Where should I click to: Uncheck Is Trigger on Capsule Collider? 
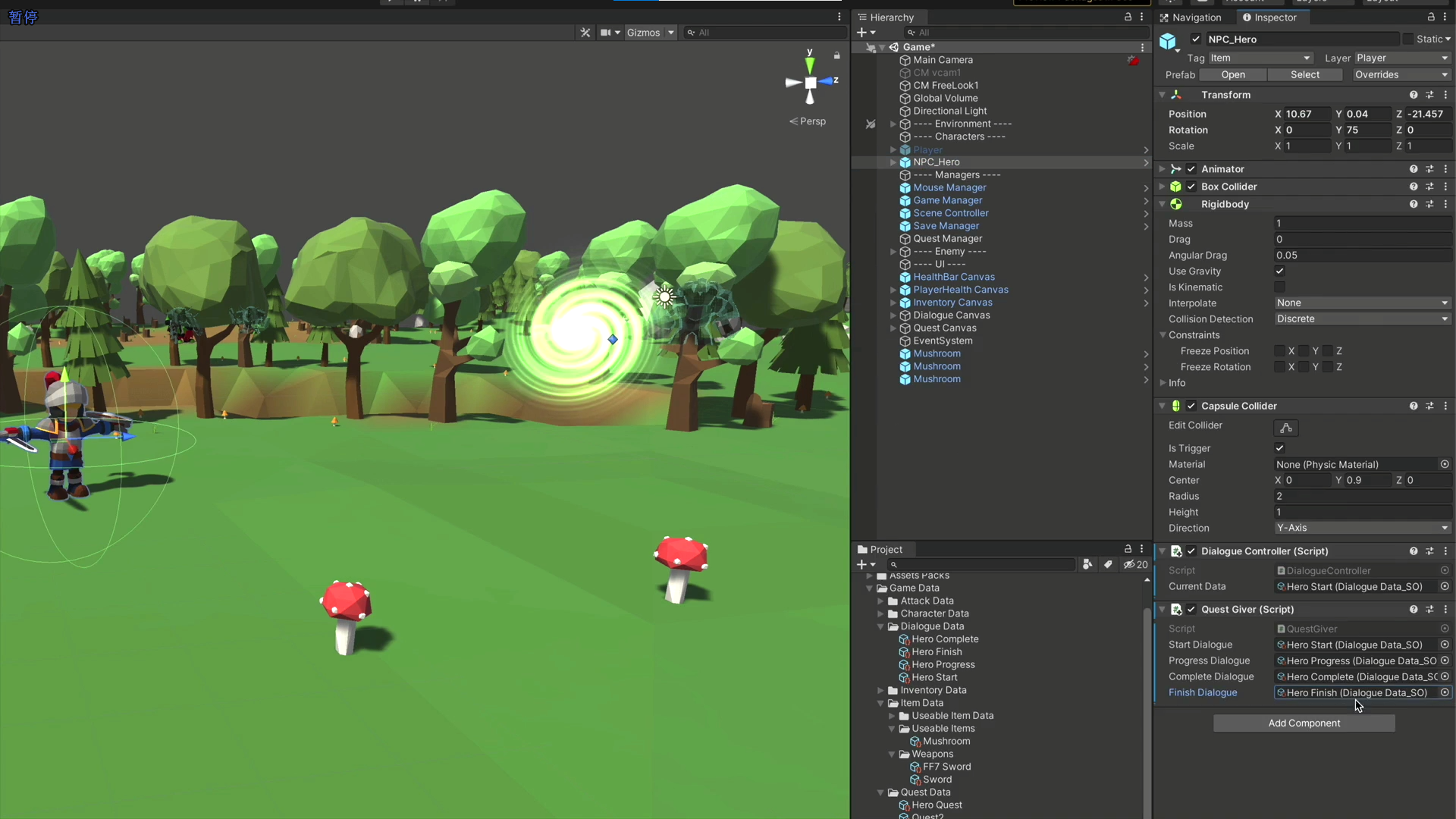(x=1279, y=448)
